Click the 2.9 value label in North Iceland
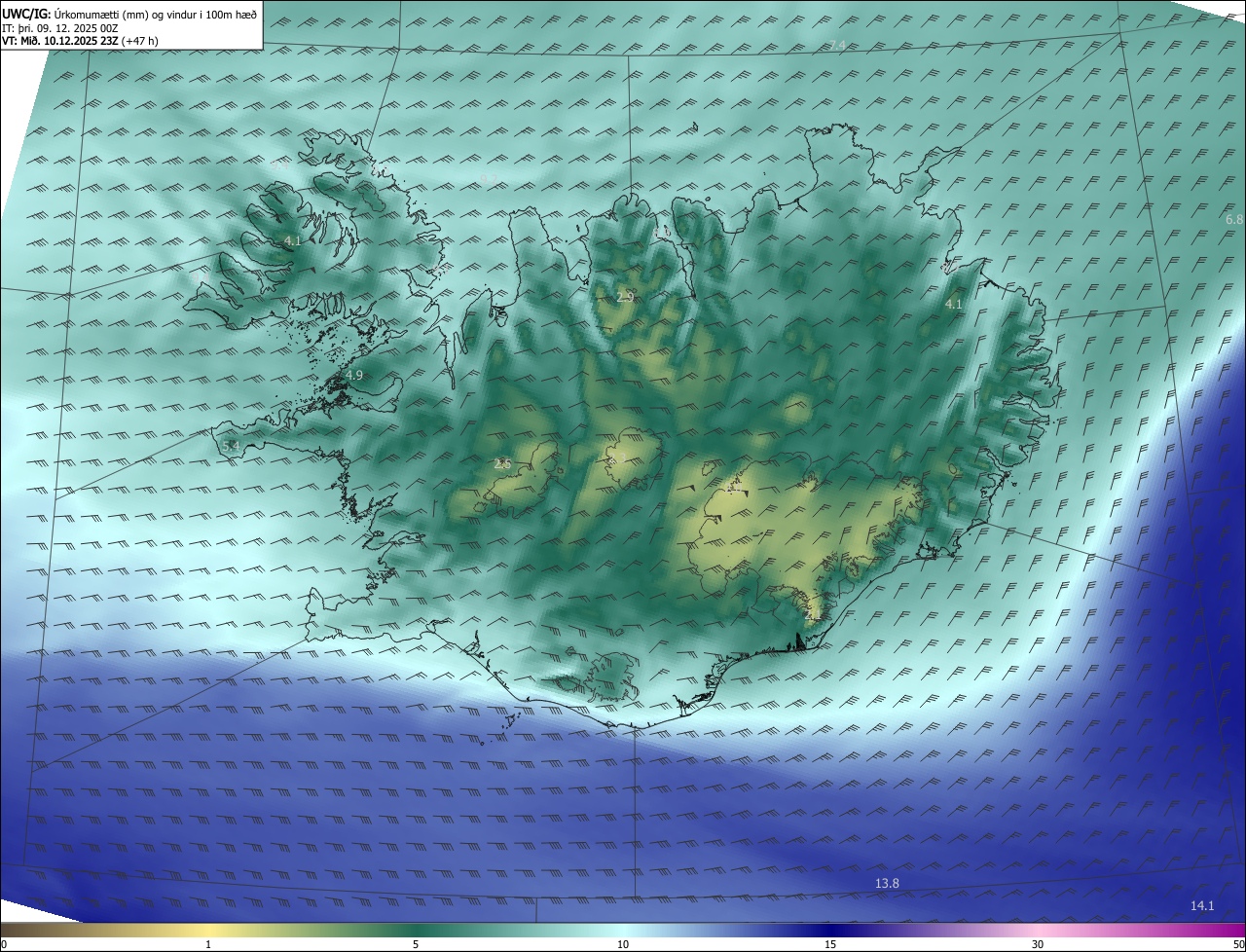The image size is (1246, 952). (x=625, y=297)
